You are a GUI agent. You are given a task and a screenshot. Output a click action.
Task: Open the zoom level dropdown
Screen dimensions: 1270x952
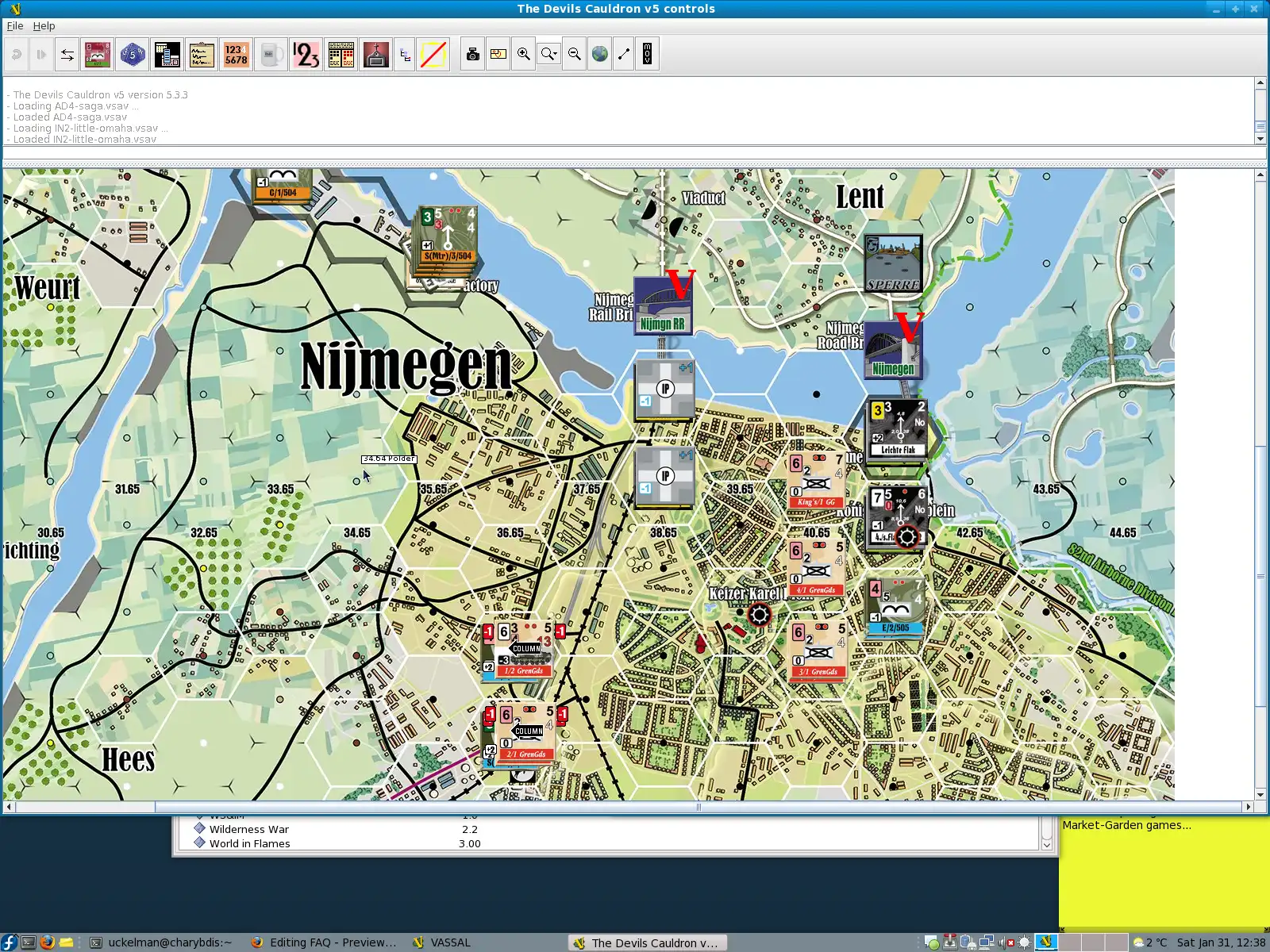pos(548,54)
